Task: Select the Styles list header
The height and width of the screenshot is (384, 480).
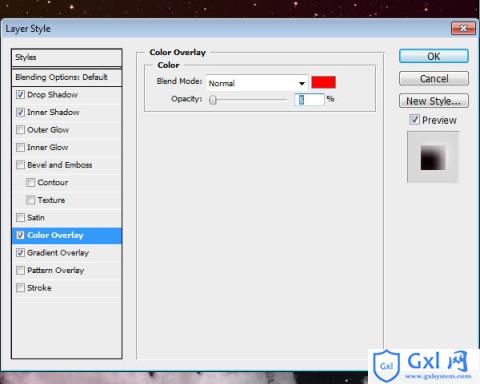Action: click(67, 57)
